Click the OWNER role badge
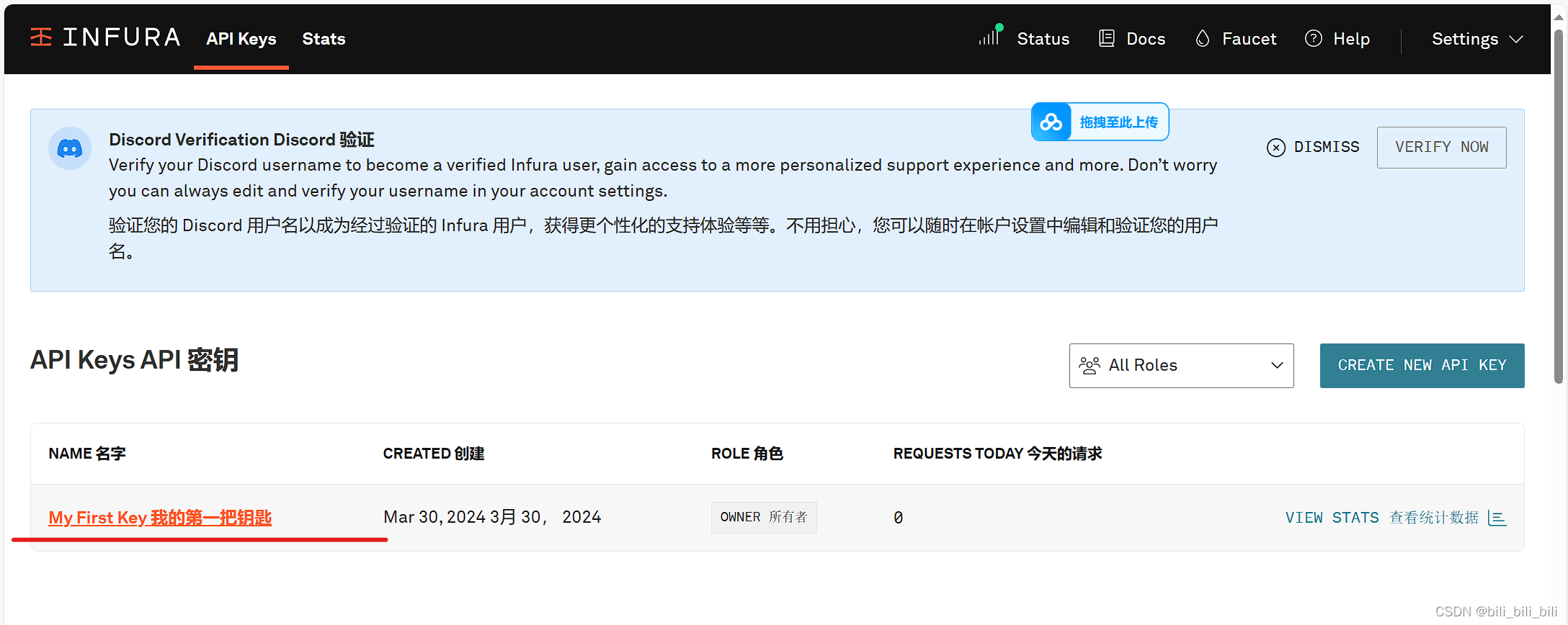 click(x=764, y=518)
